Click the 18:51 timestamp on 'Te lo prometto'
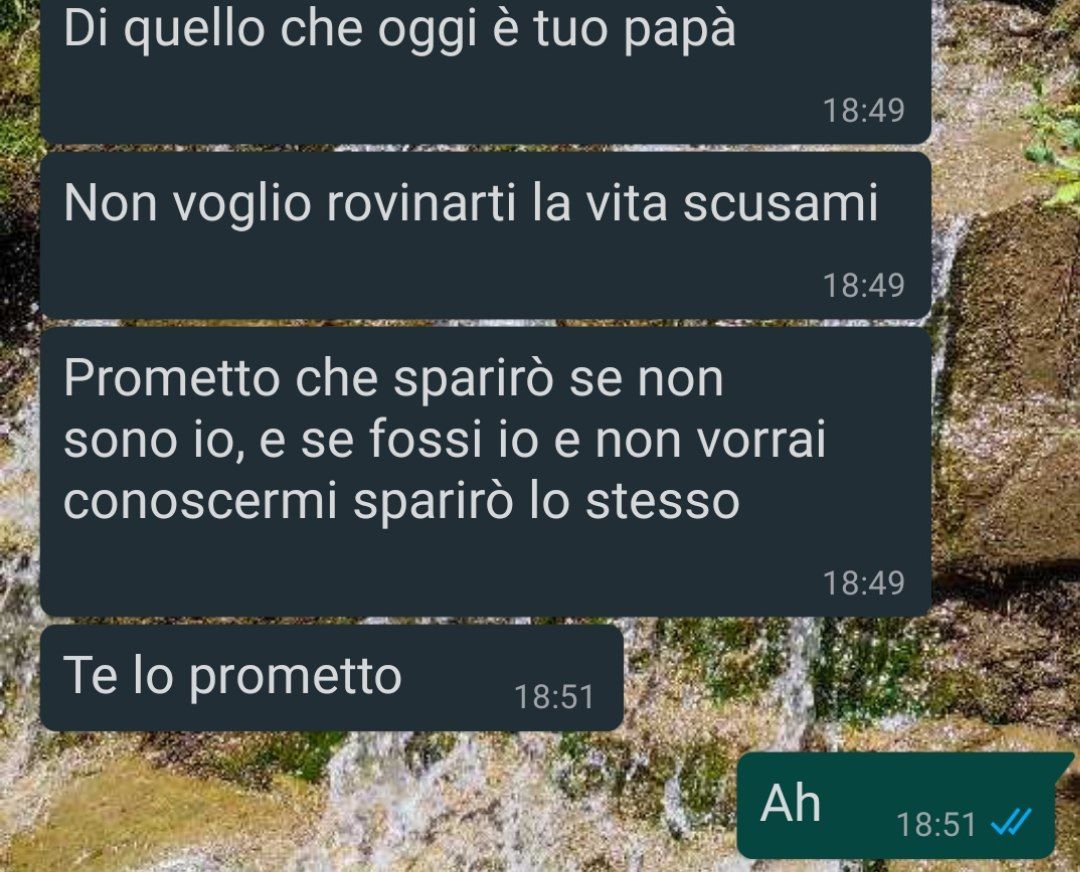The width and height of the screenshot is (1080, 872). (x=554, y=696)
